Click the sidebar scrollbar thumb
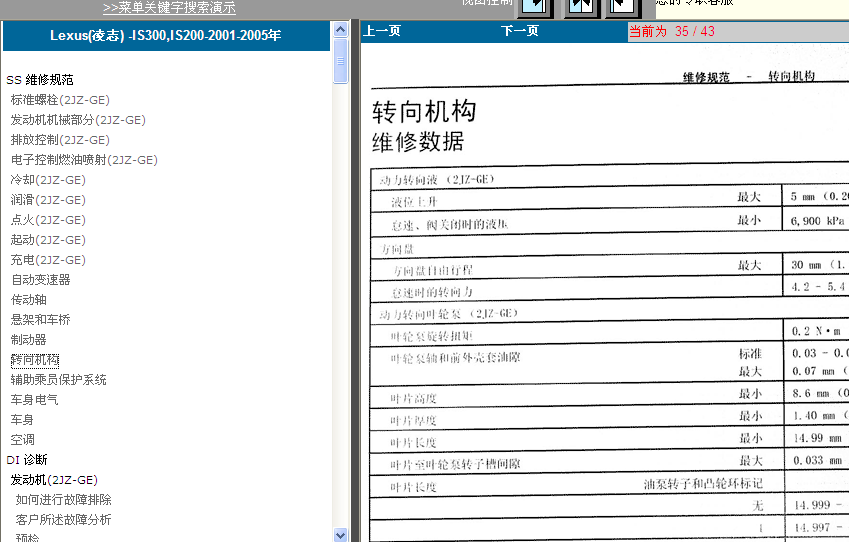This screenshot has height=542, width=849. (341, 61)
